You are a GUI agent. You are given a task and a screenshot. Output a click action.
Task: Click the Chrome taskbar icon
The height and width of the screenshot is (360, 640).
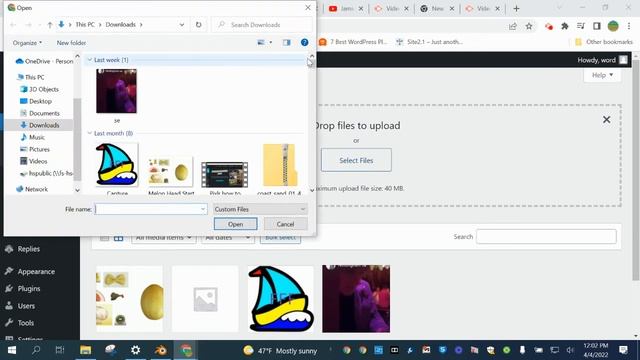[186, 350]
